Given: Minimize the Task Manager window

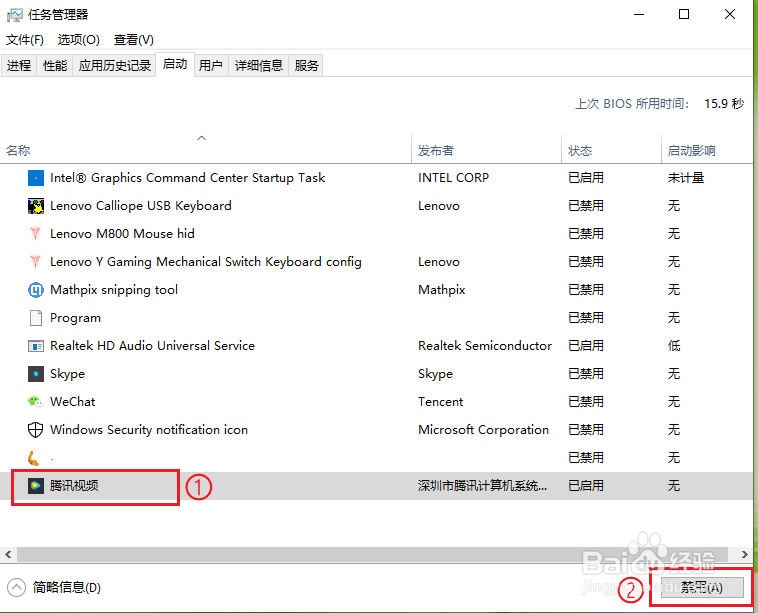Looking at the screenshot, I should tap(639, 15).
